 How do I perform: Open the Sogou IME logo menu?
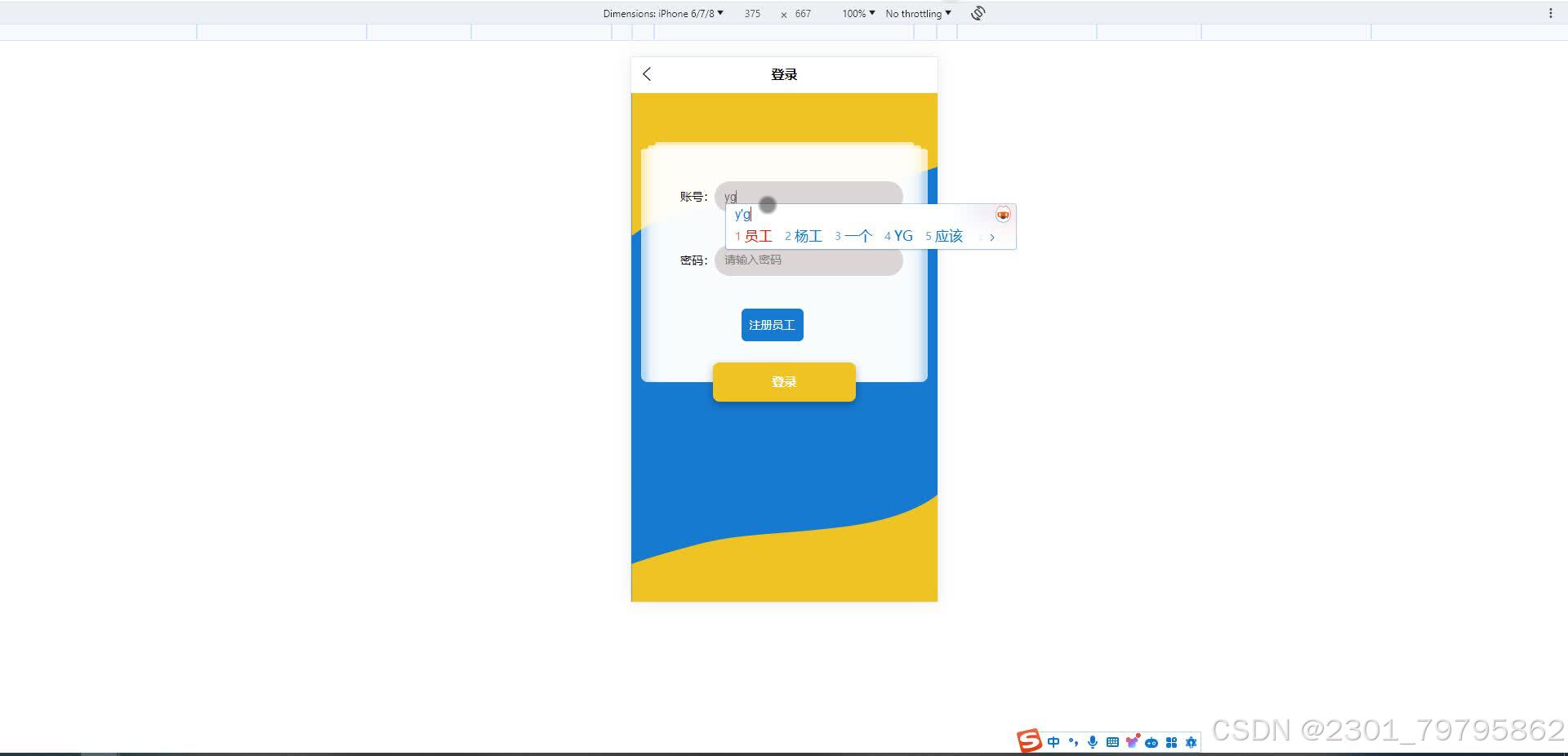pyautogui.click(x=1029, y=741)
